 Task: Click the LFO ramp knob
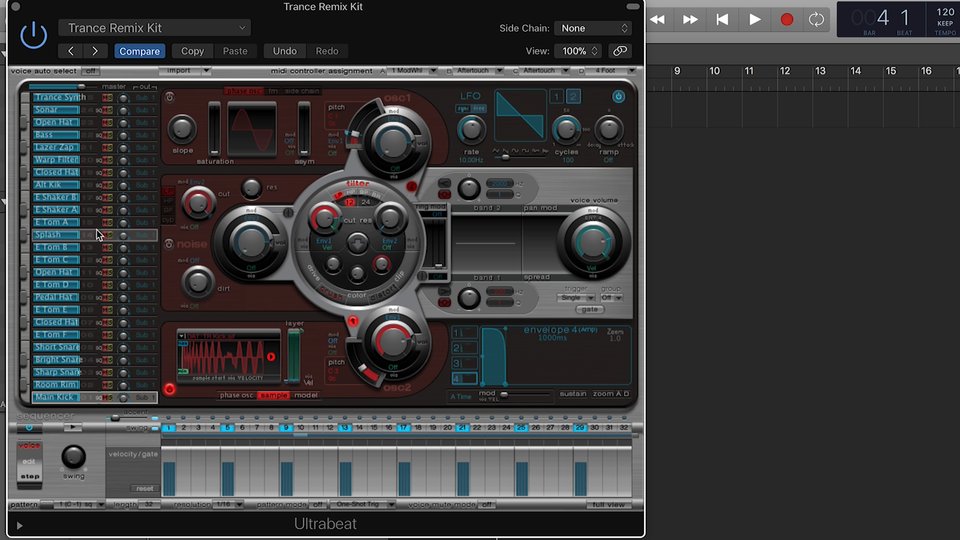pyautogui.click(x=608, y=129)
